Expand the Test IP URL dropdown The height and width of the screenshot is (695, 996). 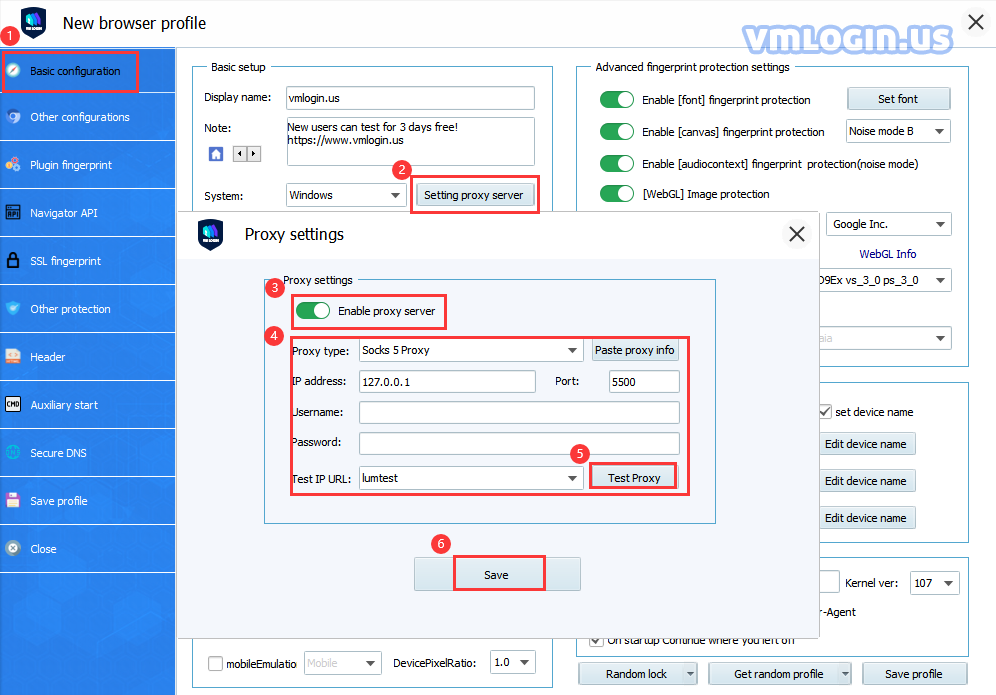click(x=471, y=478)
